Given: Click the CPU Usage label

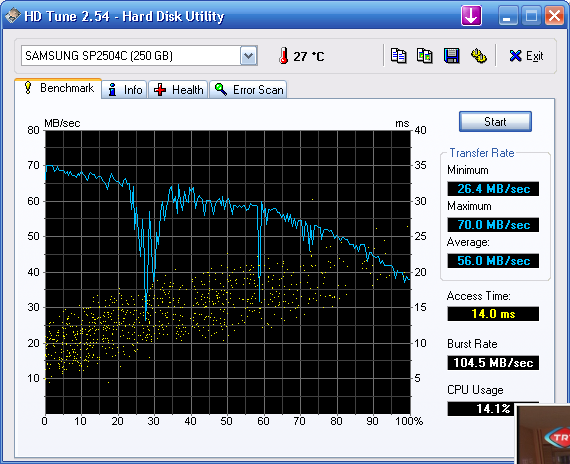Looking at the screenshot, I should coord(475,390).
